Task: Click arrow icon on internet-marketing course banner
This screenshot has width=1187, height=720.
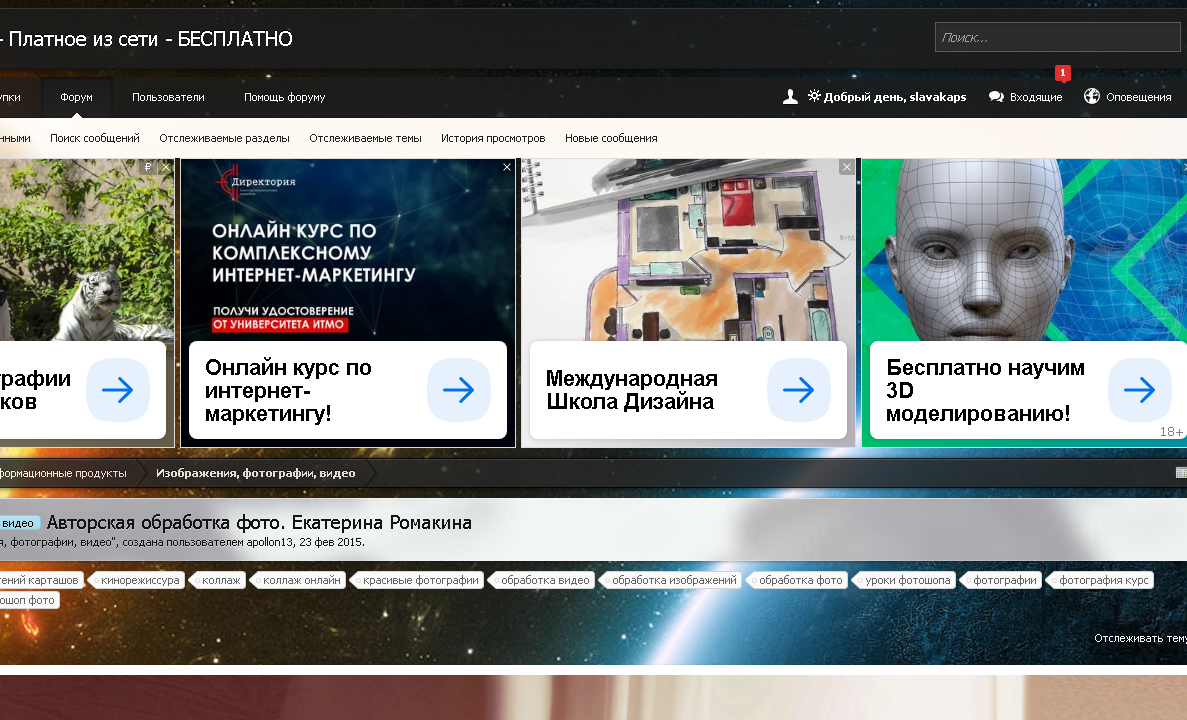Action: (458, 390)
